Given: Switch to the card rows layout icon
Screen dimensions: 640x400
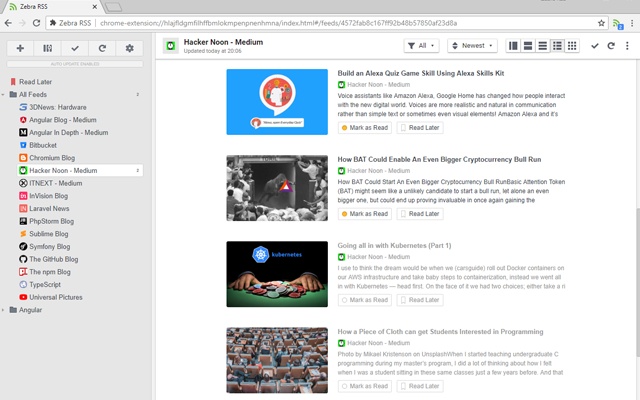Looking at the screenshot, I should tap(528, 46).
